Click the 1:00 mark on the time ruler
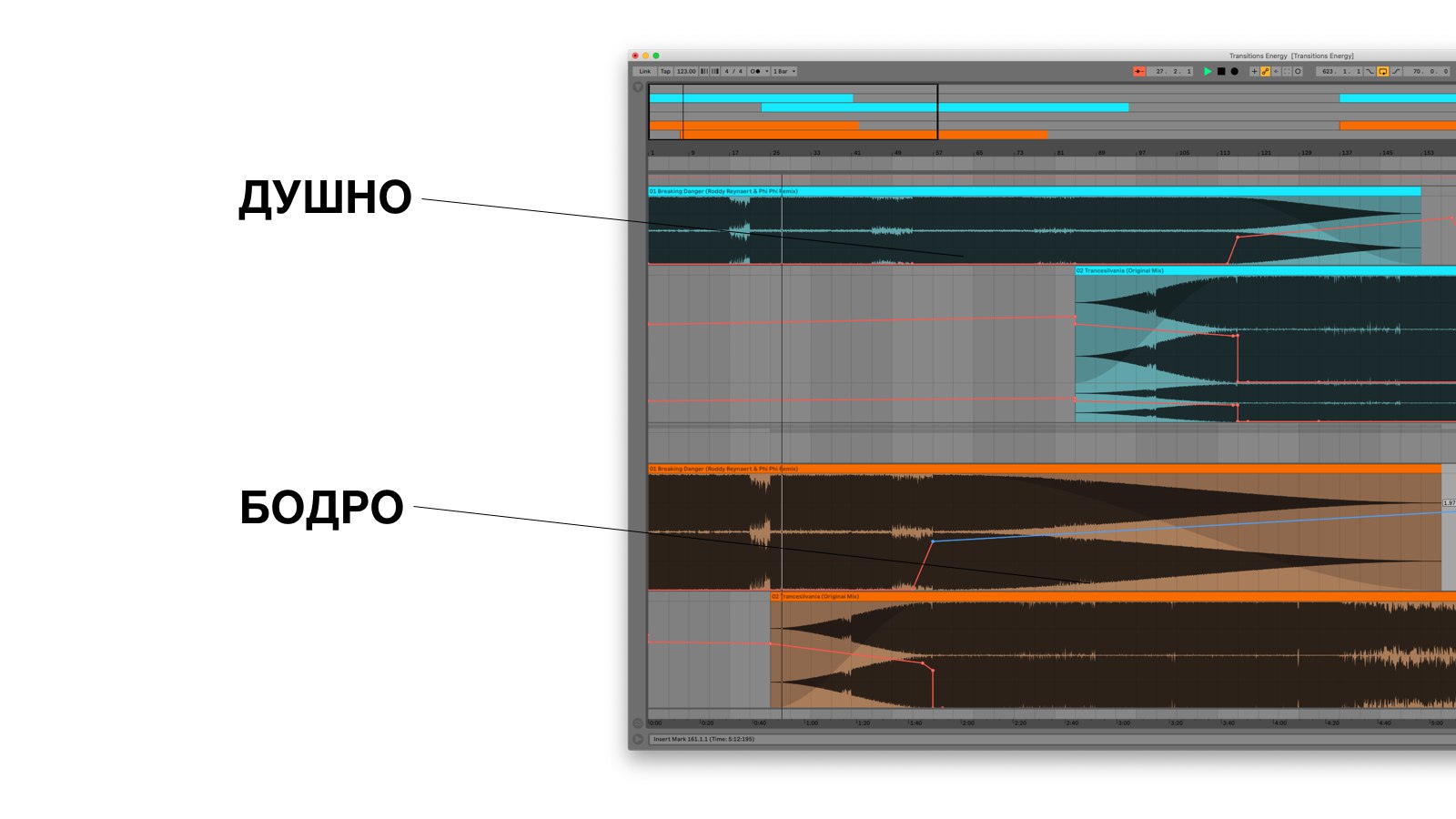1456x819 pixels. tap(811, 723)
